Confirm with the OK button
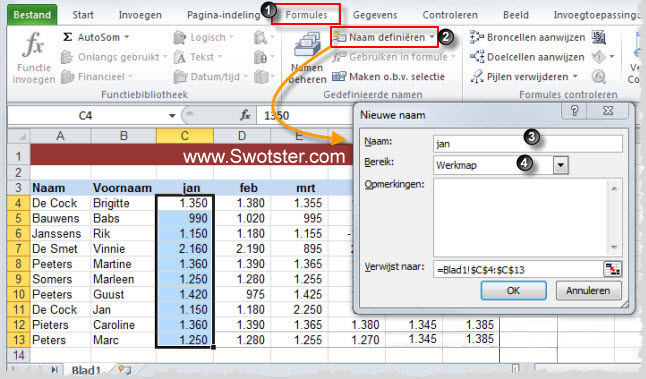Image resolution: width=646 pixels, height=379 pixels. point(513,290)
